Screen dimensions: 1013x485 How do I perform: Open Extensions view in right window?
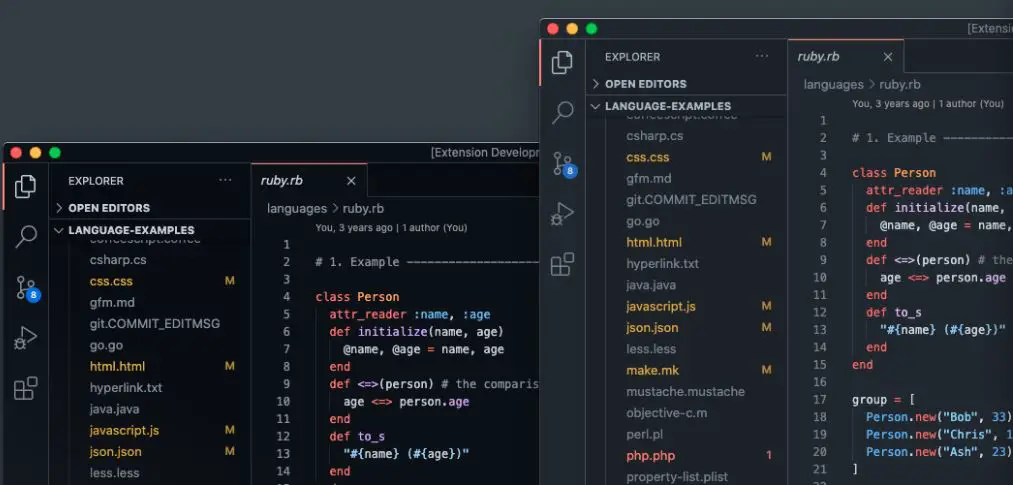click(x=563, y=264)
